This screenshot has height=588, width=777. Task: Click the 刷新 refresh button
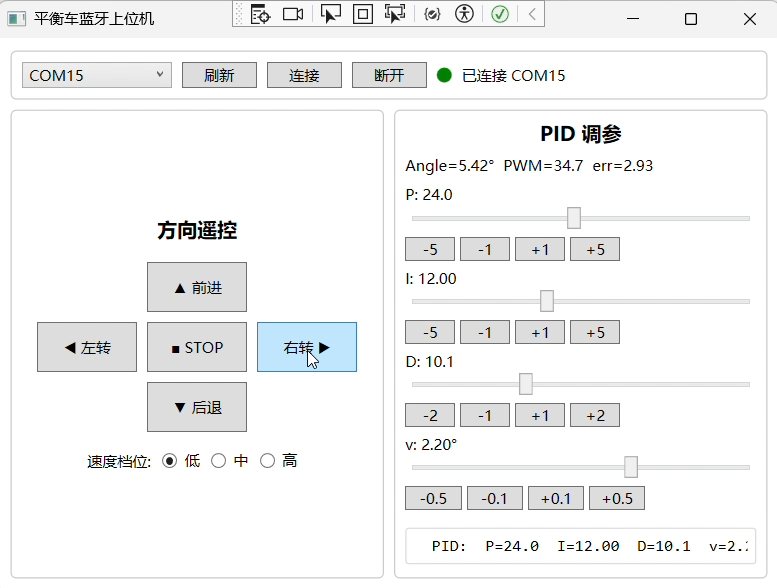[220, 75]
